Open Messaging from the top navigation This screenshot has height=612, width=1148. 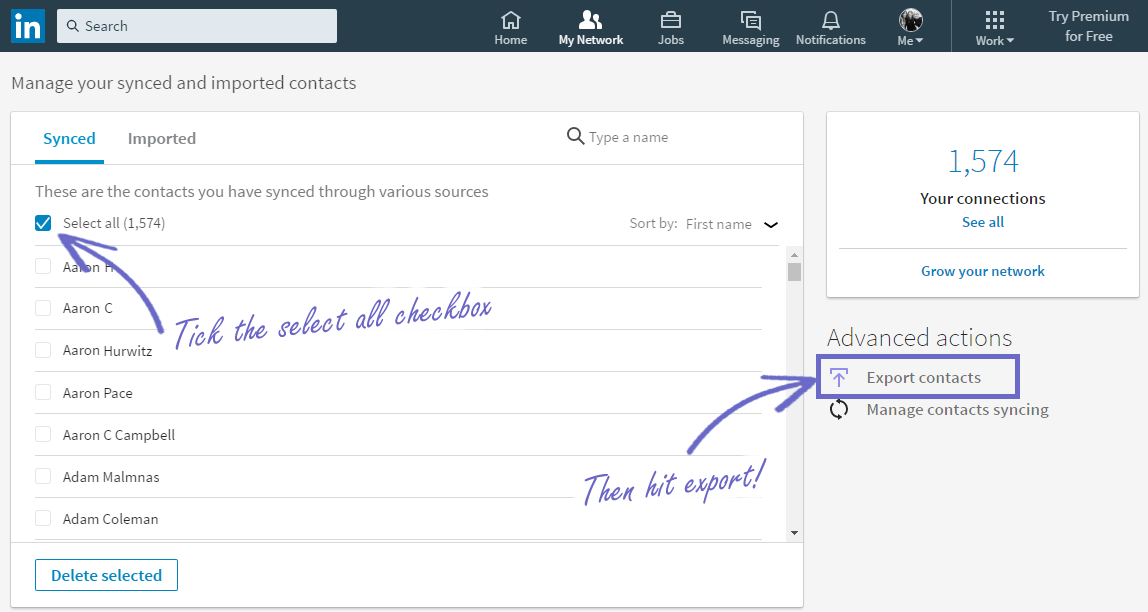[x=750, y=25]
